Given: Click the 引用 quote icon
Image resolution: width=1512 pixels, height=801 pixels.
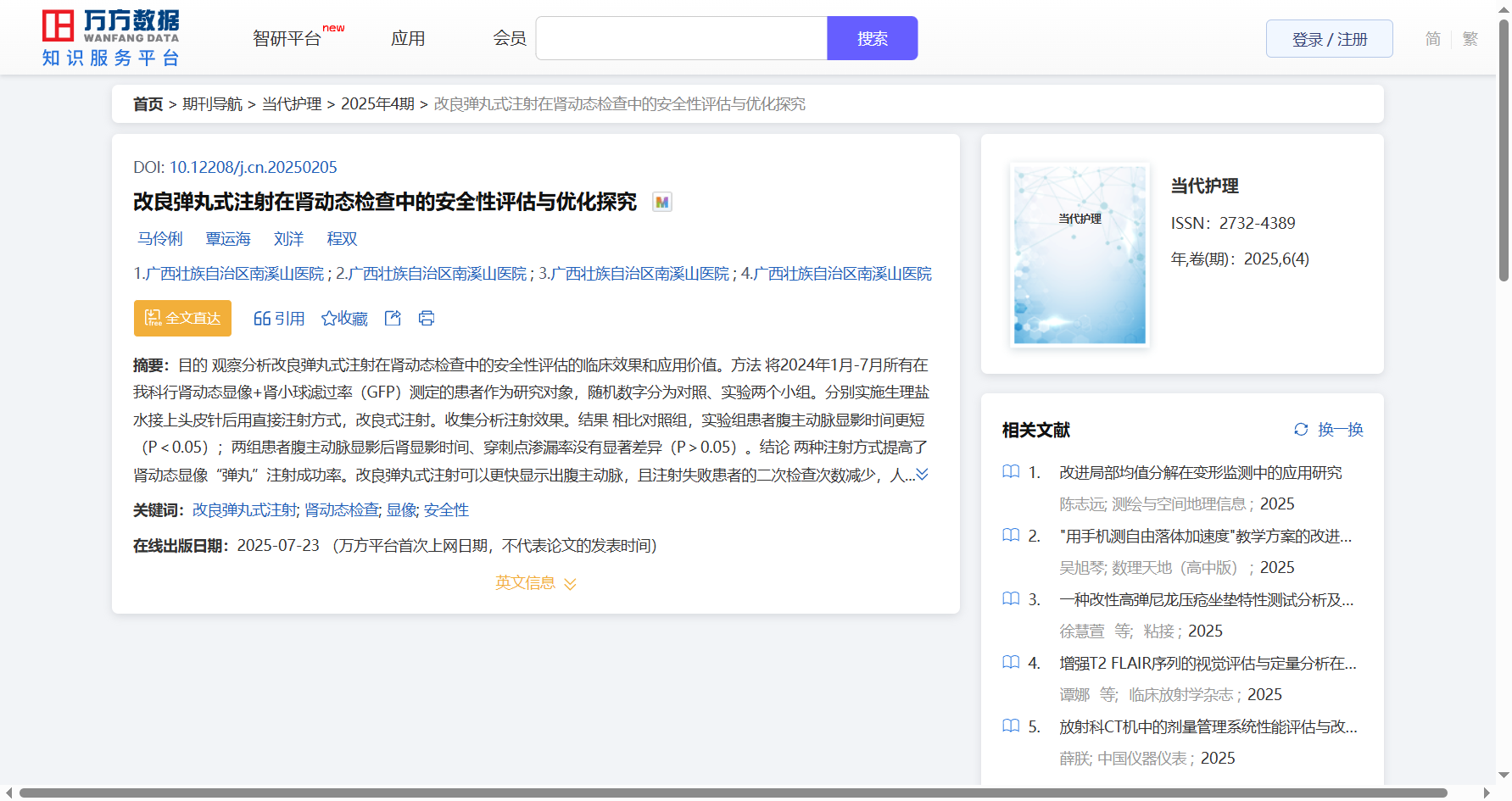Looking at the screenshot, I should pos(262,319).
